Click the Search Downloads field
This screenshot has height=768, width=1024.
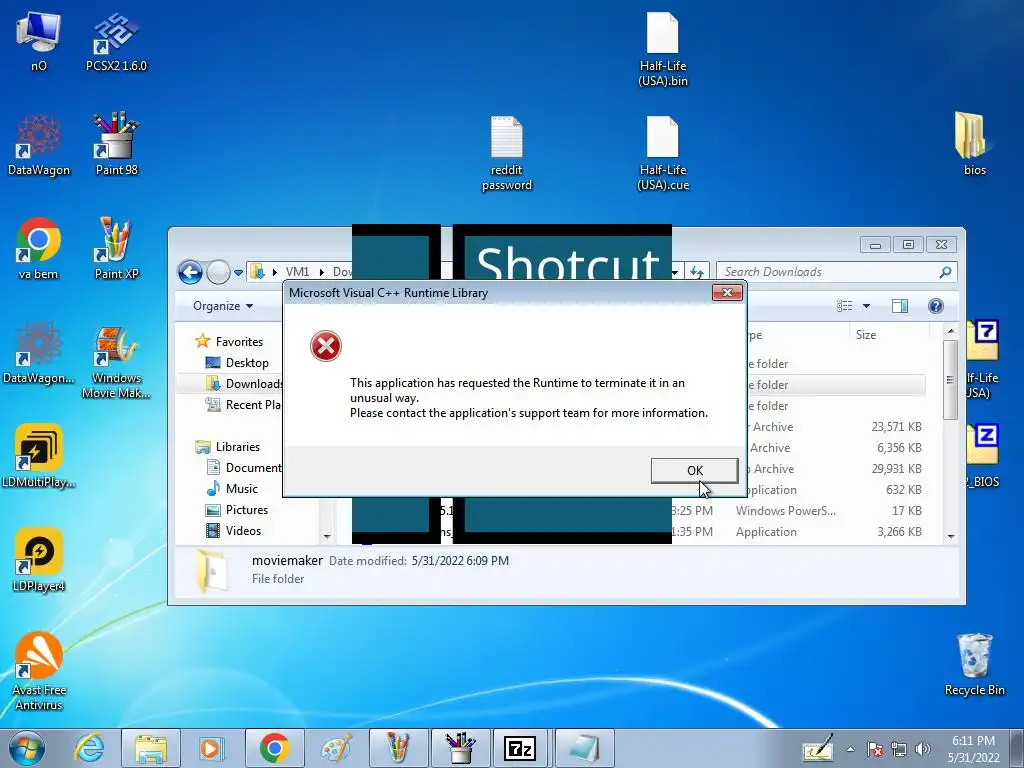837,272
